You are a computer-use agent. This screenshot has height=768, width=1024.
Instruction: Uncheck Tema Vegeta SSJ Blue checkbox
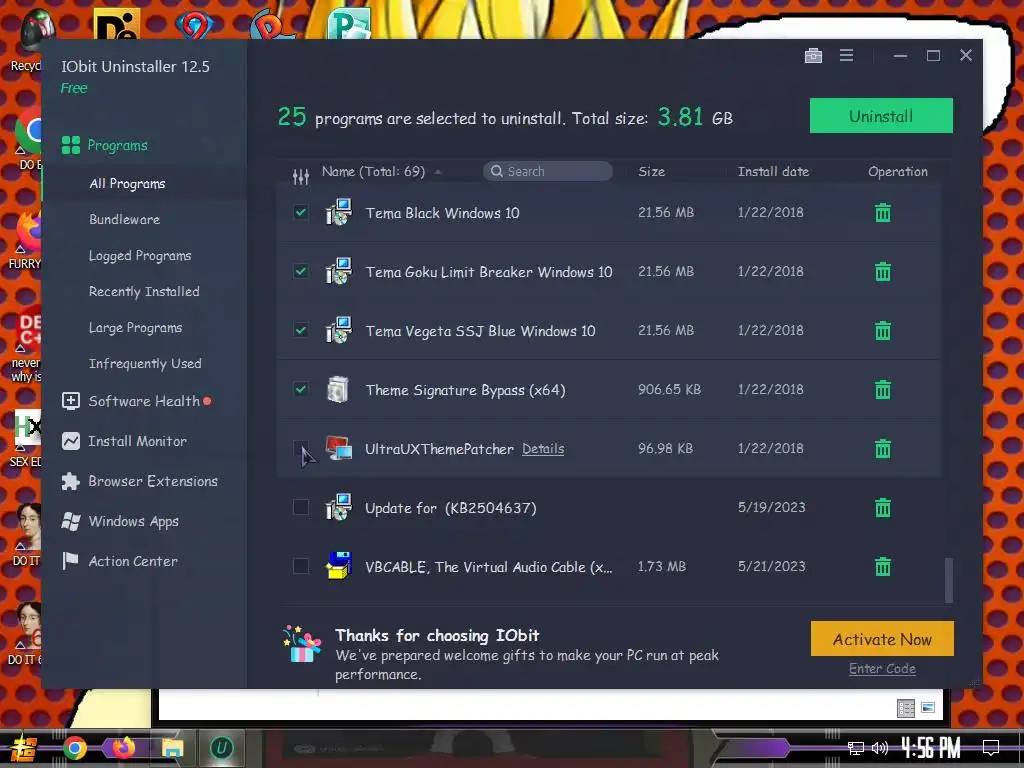300,330
